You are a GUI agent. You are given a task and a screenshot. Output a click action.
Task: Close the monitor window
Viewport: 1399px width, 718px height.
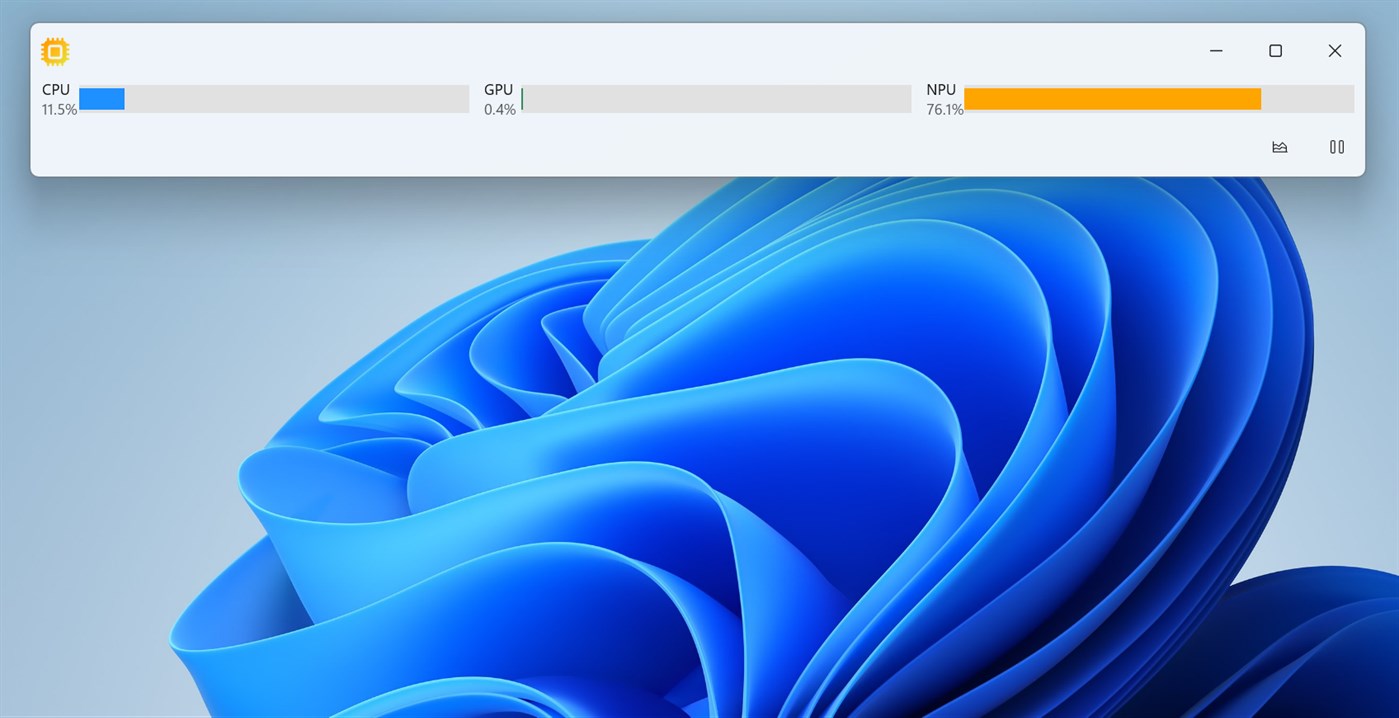1334,51
